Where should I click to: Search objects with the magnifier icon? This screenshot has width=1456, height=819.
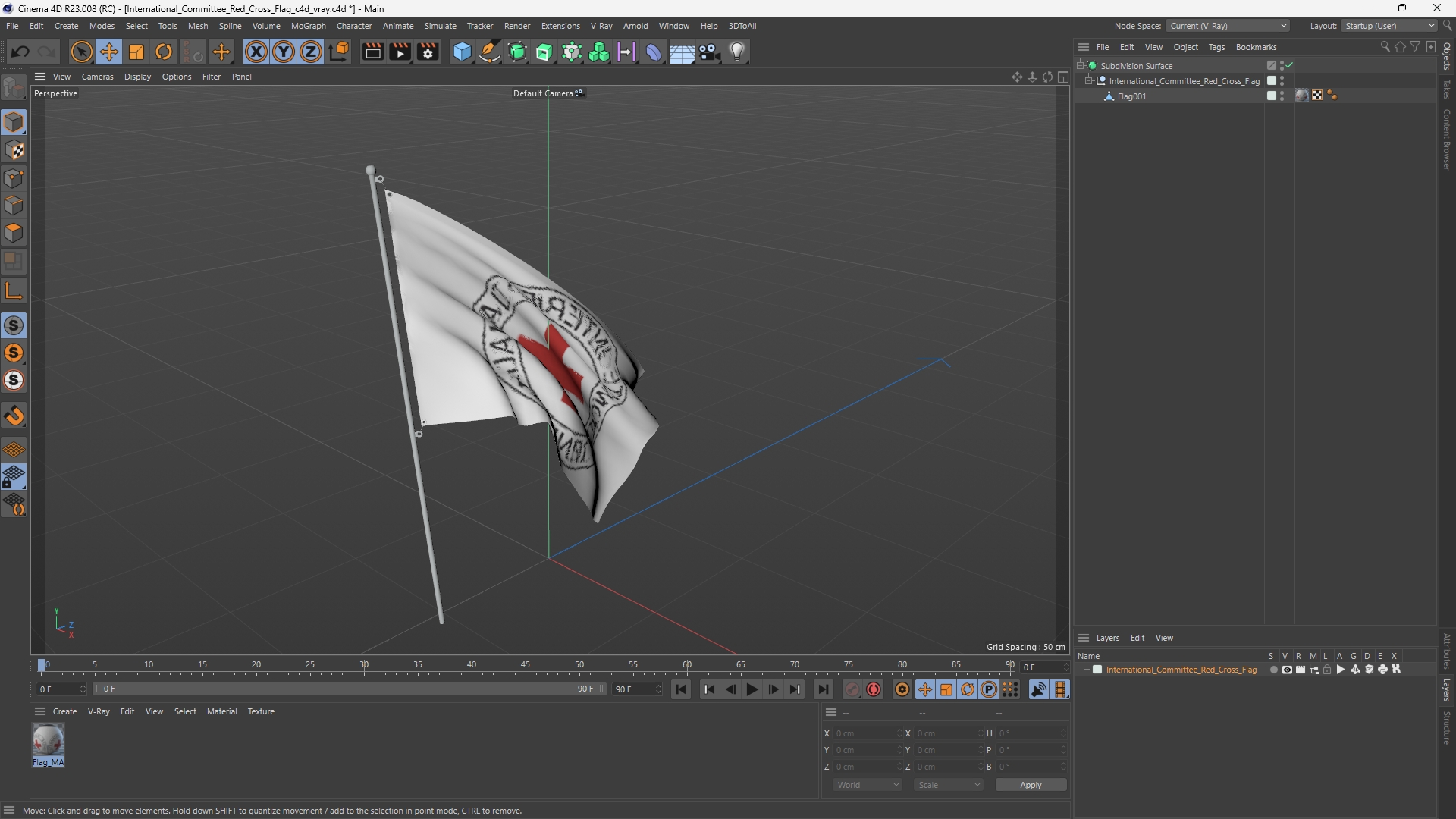1385,47
